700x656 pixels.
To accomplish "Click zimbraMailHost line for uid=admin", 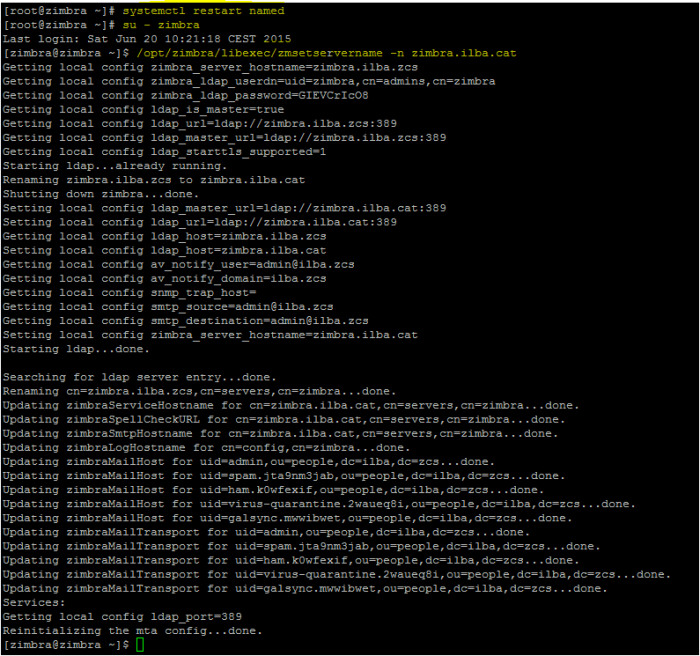I will (249, 461).
